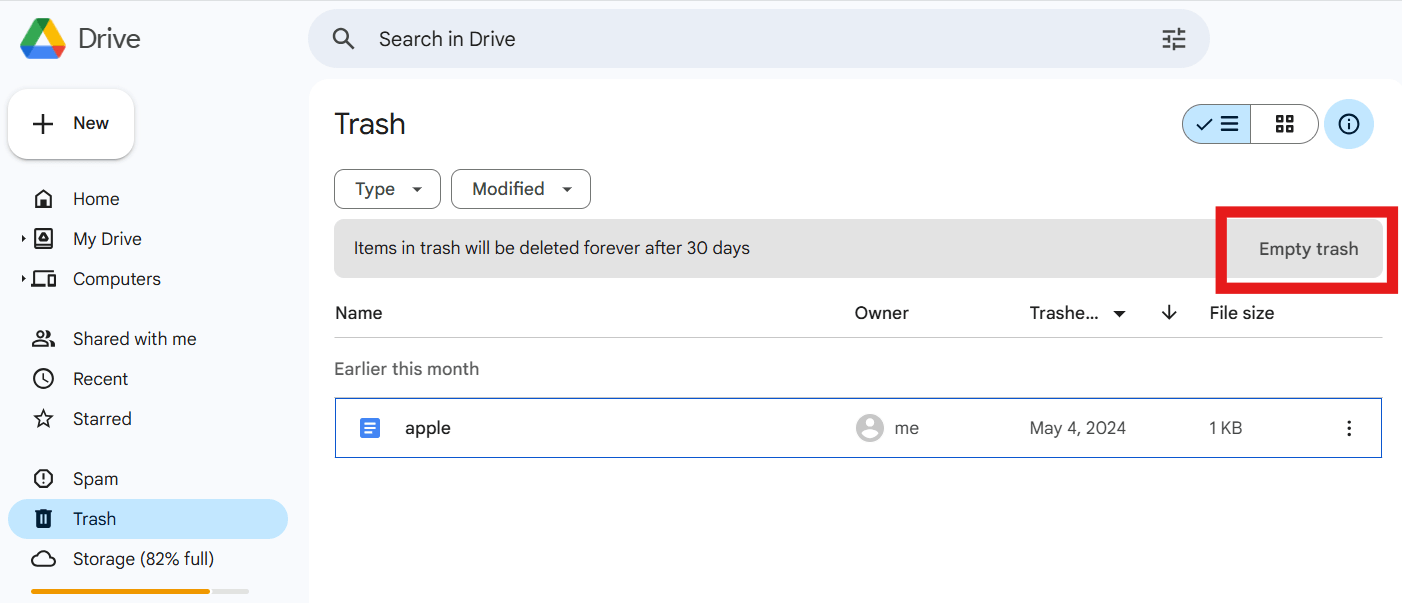The width and height of the screenshot is (1402, 603).
Task: Select the search options filter icon
Action: pyautogui.click(x=1173, y=38)
